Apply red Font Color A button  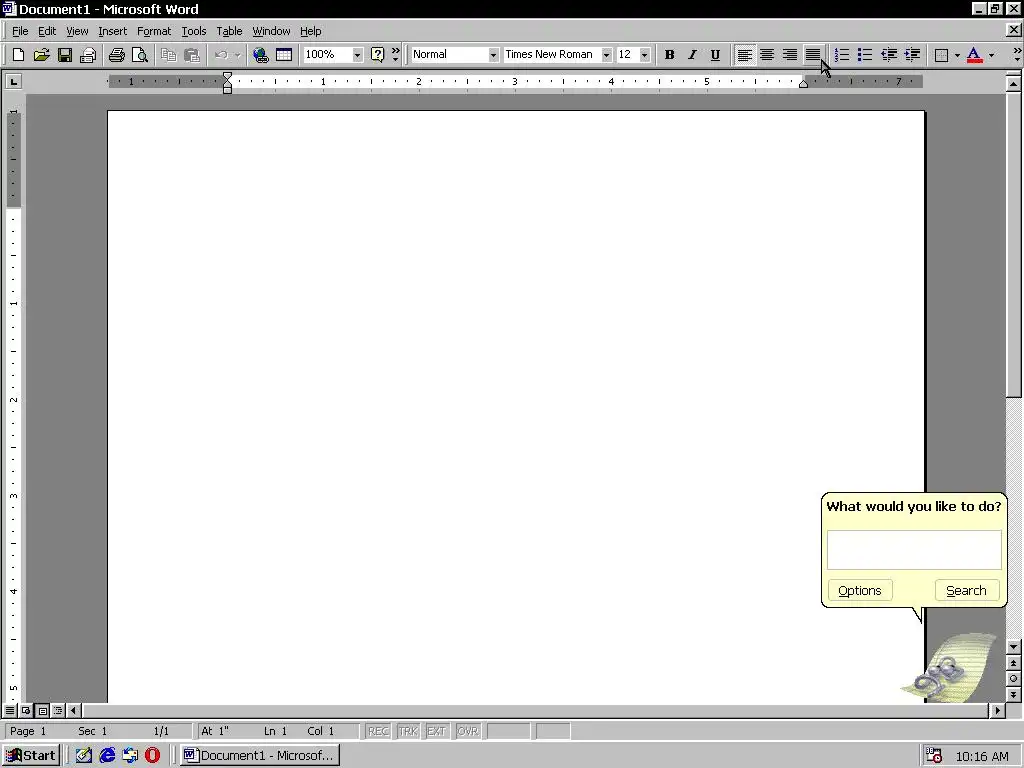(x=974, y=55)
